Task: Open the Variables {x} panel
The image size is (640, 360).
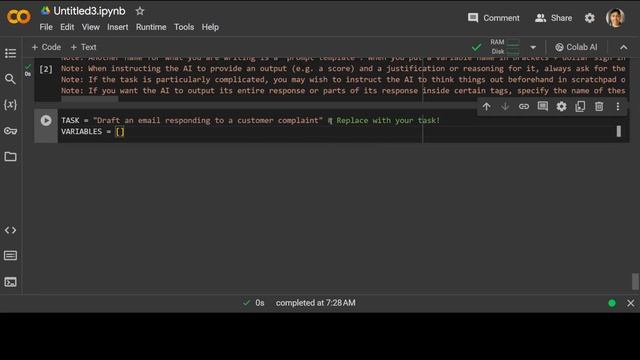Action: click(11, 104)
